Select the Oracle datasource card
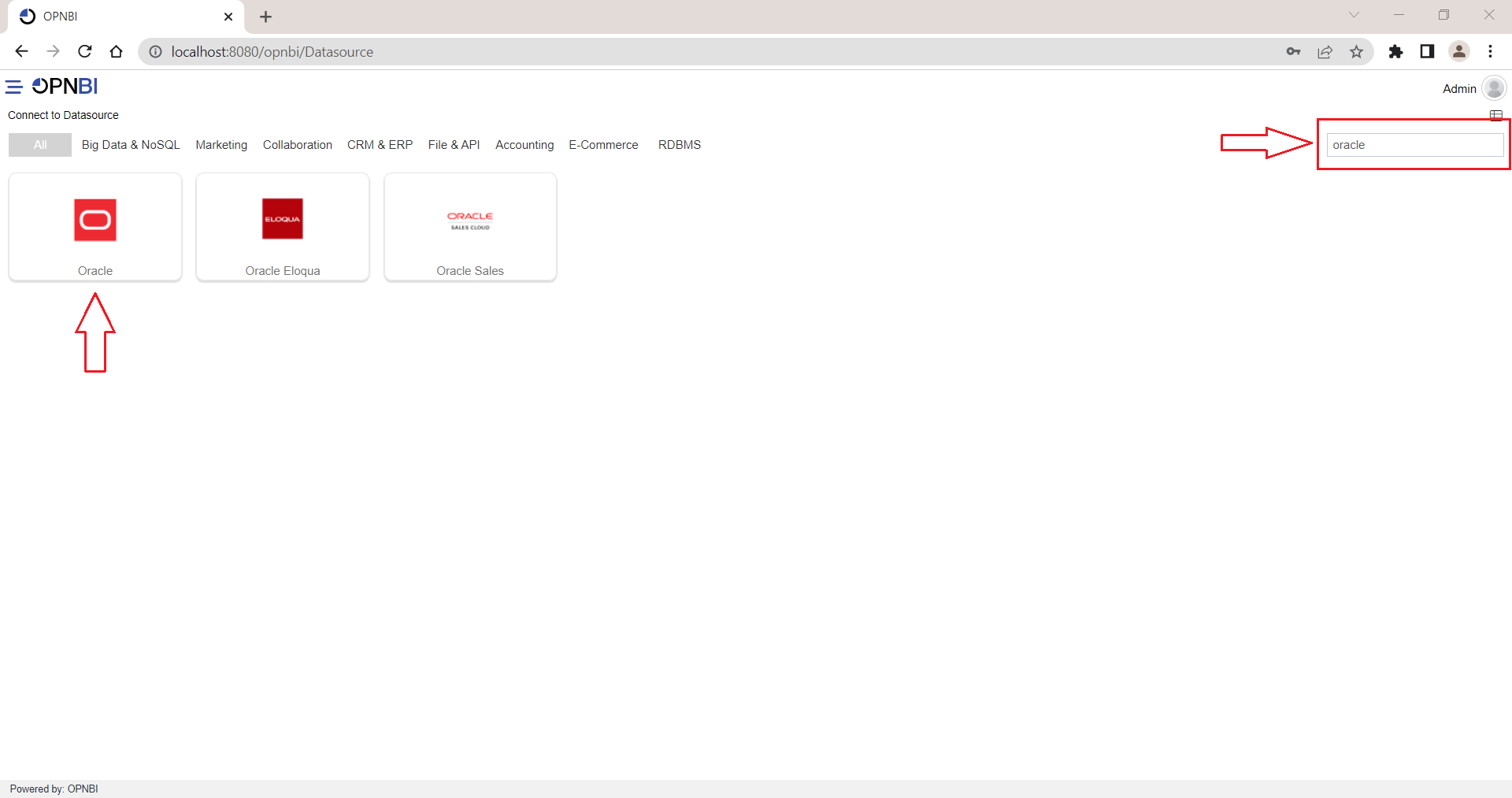This screenshot has width=1512, height=798. point(95,227)
